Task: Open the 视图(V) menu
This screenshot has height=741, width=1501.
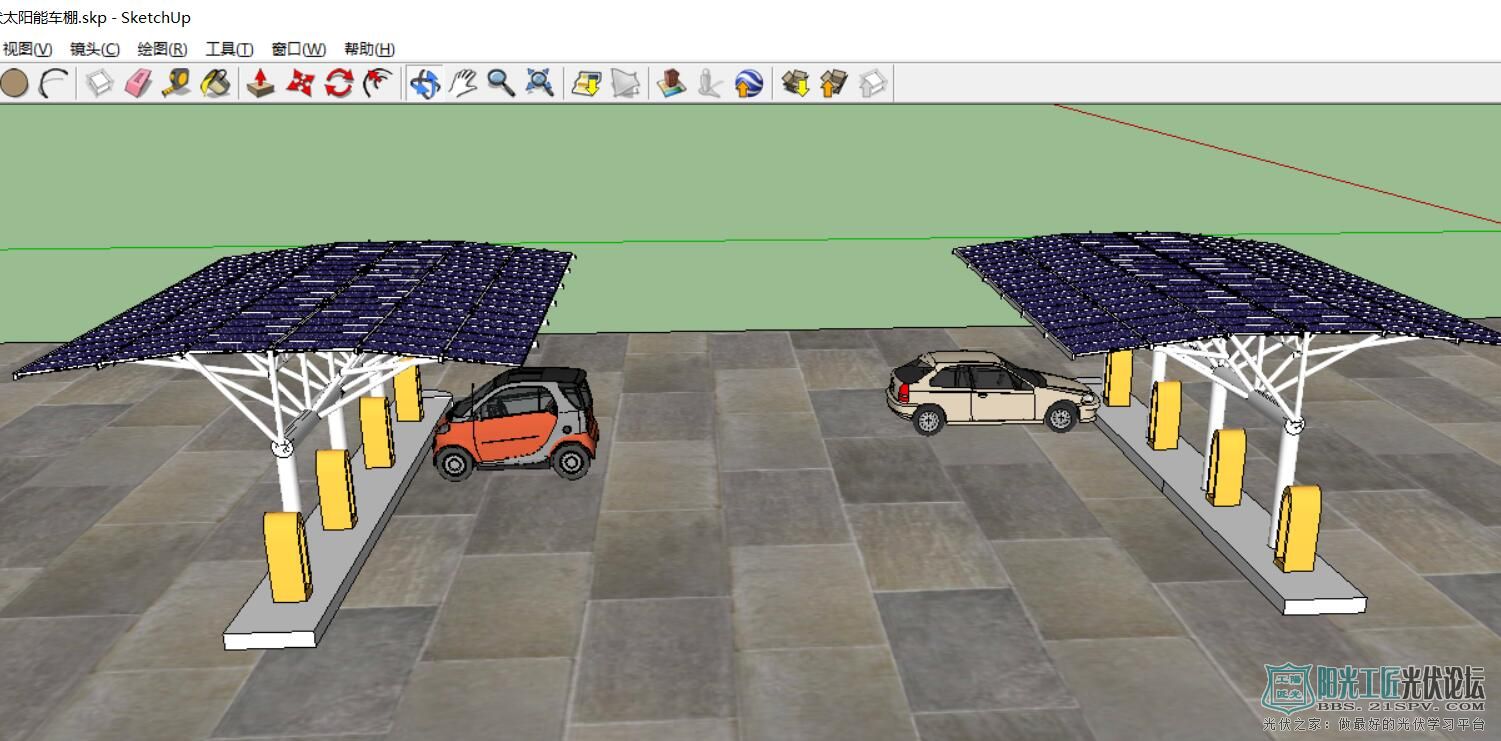Action: pyautogui.click(x=27, y=49)
